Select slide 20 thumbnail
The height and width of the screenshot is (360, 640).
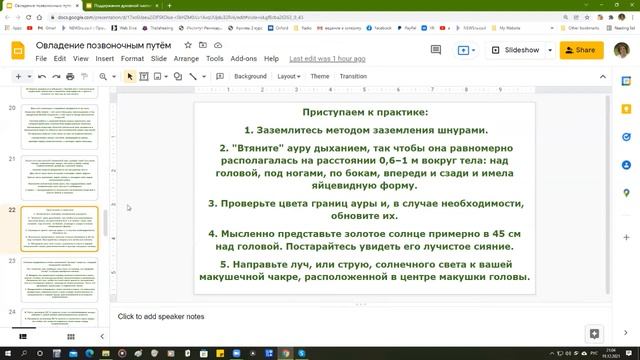tap(60, 127)
